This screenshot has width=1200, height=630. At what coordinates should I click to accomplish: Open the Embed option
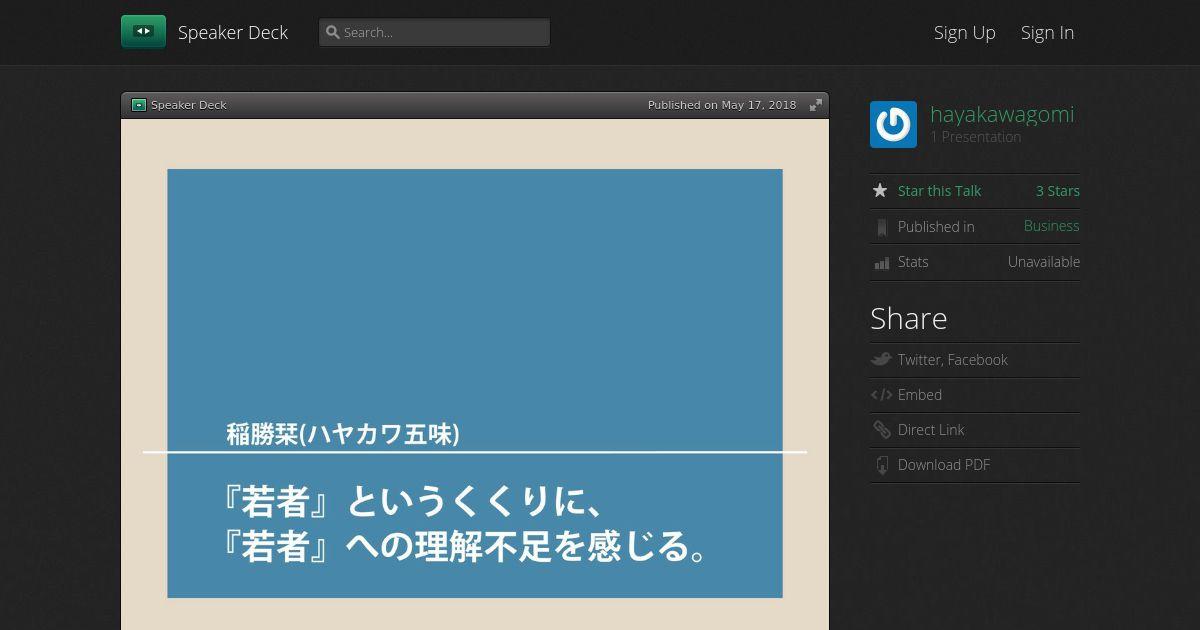click(x=920, y=395)
